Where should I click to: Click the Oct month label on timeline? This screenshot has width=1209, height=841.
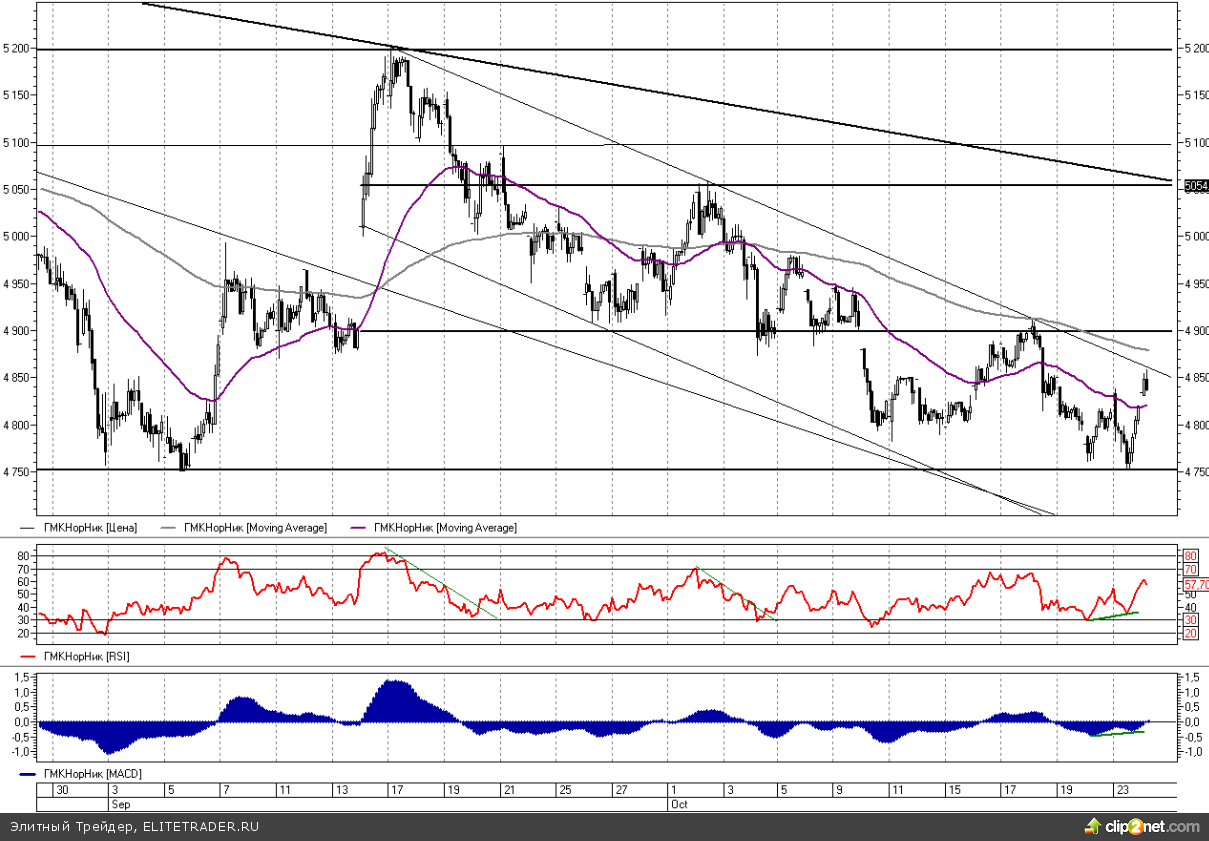677,803
